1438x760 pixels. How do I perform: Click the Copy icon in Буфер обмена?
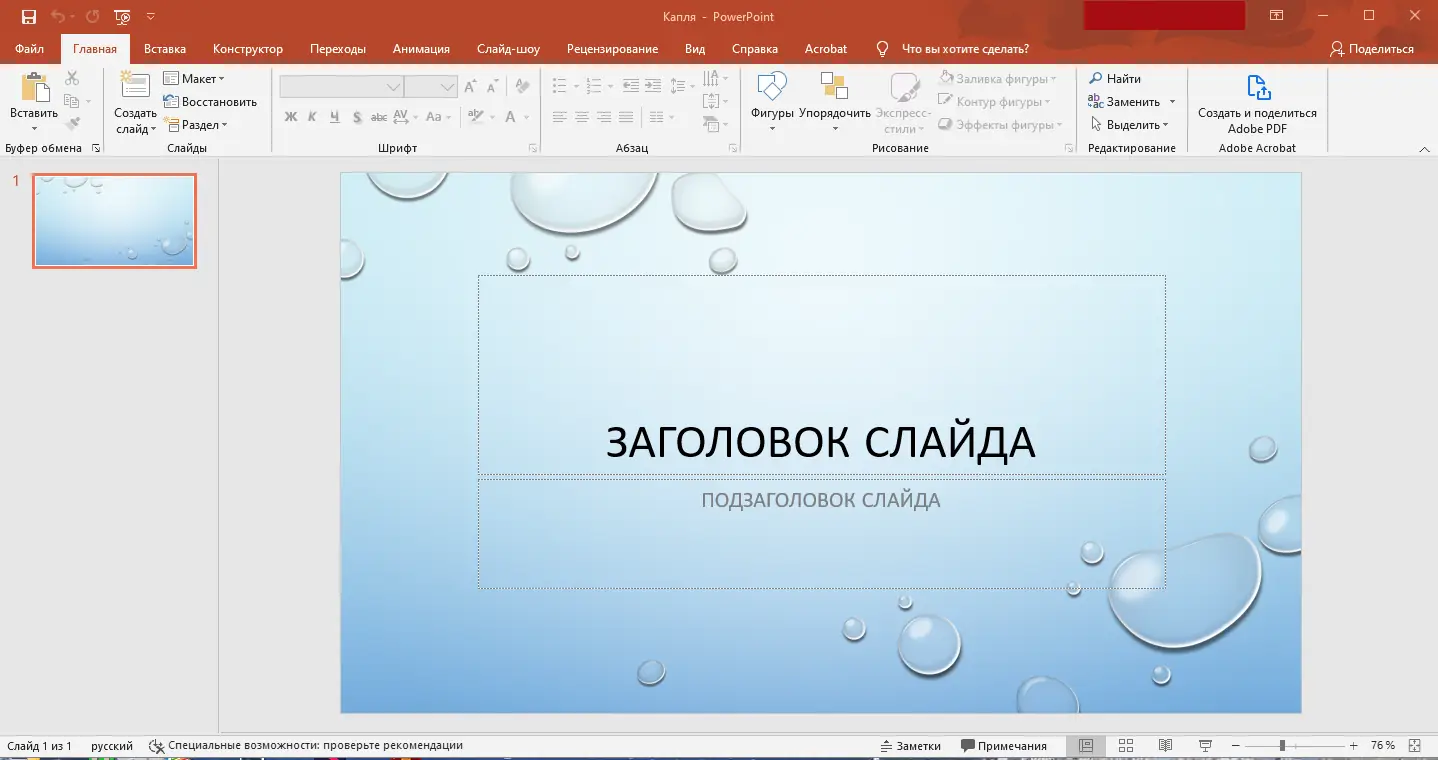click(x=72, y=101)
